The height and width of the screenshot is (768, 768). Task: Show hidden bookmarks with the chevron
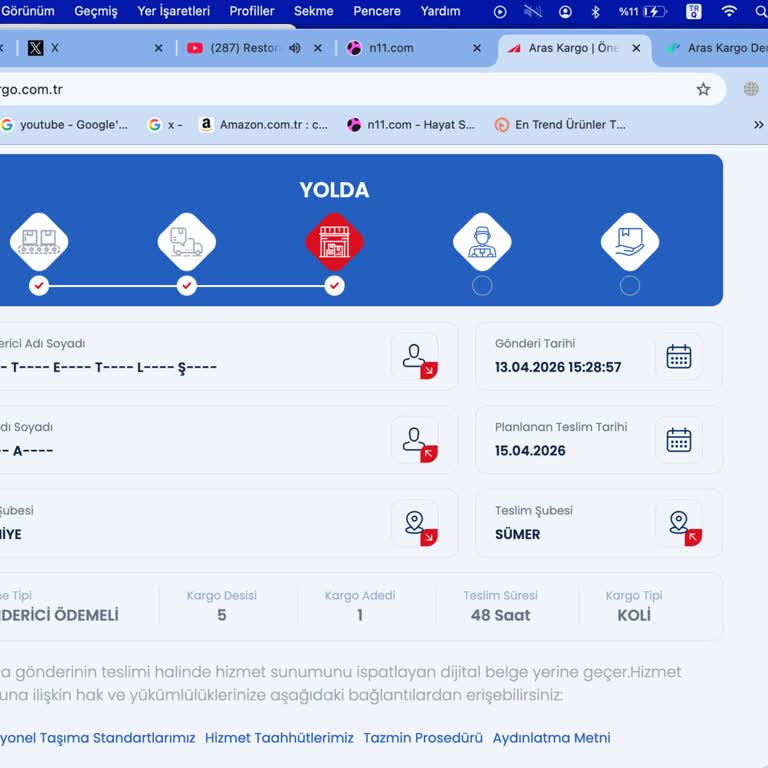tap(758, 125)
